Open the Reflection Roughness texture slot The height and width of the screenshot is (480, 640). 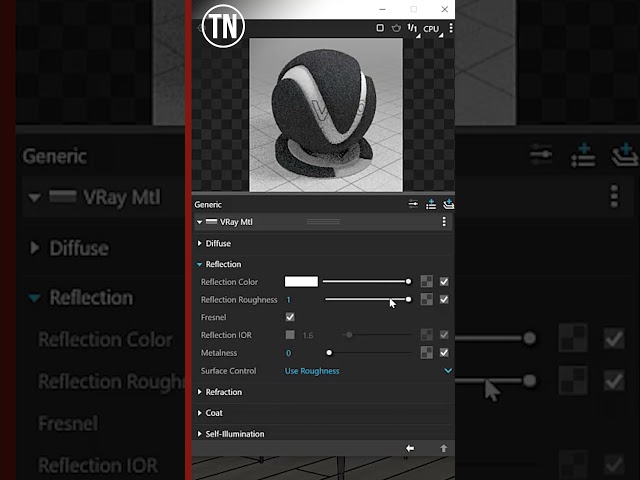(x=427, y=299)
